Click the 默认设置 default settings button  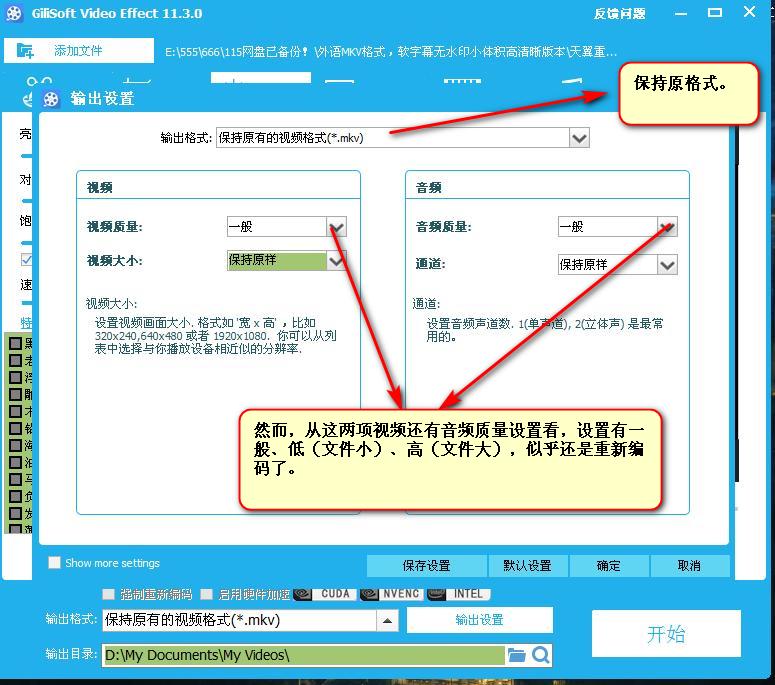527,565
